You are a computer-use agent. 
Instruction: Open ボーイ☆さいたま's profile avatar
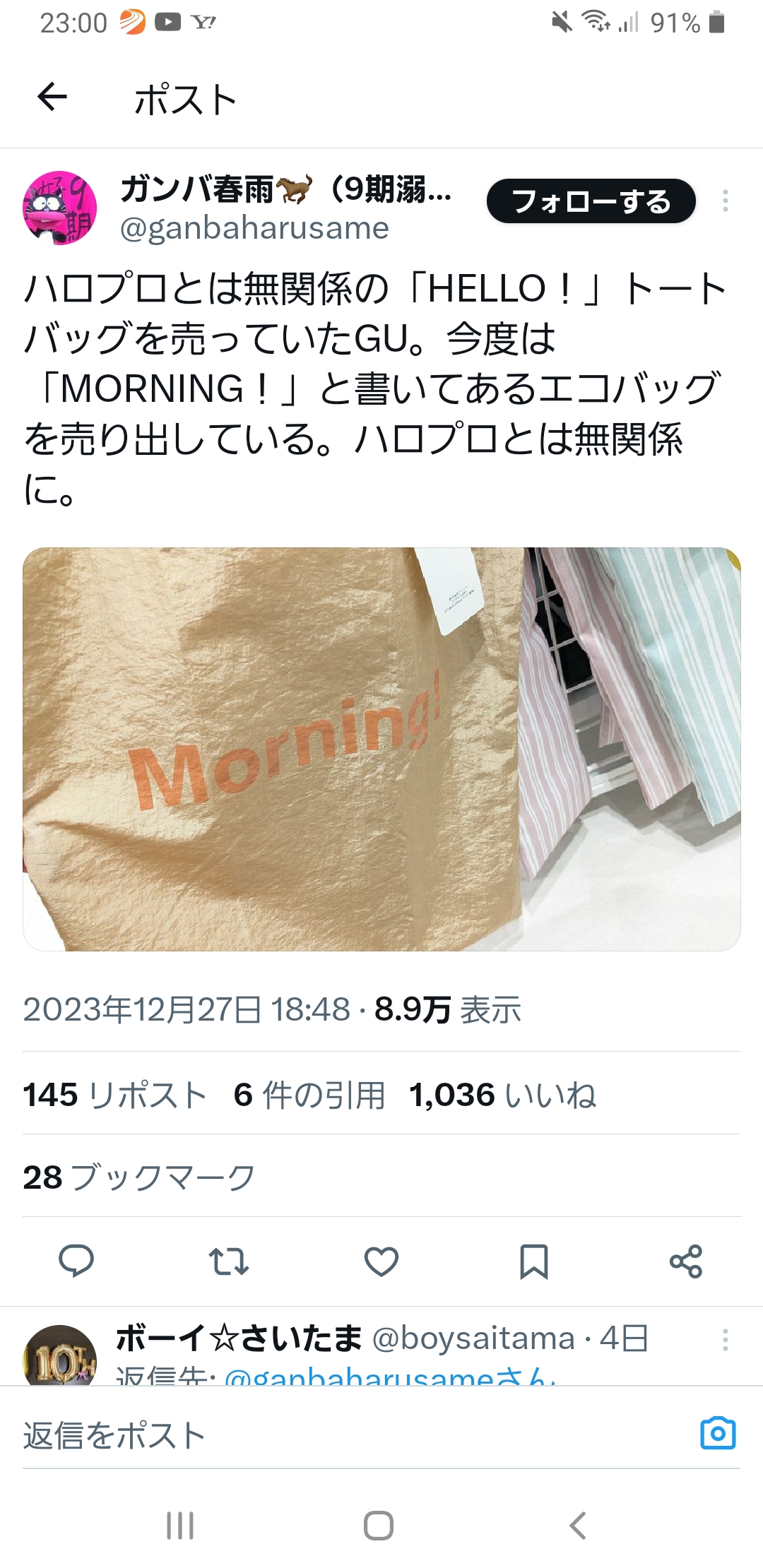(60, 1356)
